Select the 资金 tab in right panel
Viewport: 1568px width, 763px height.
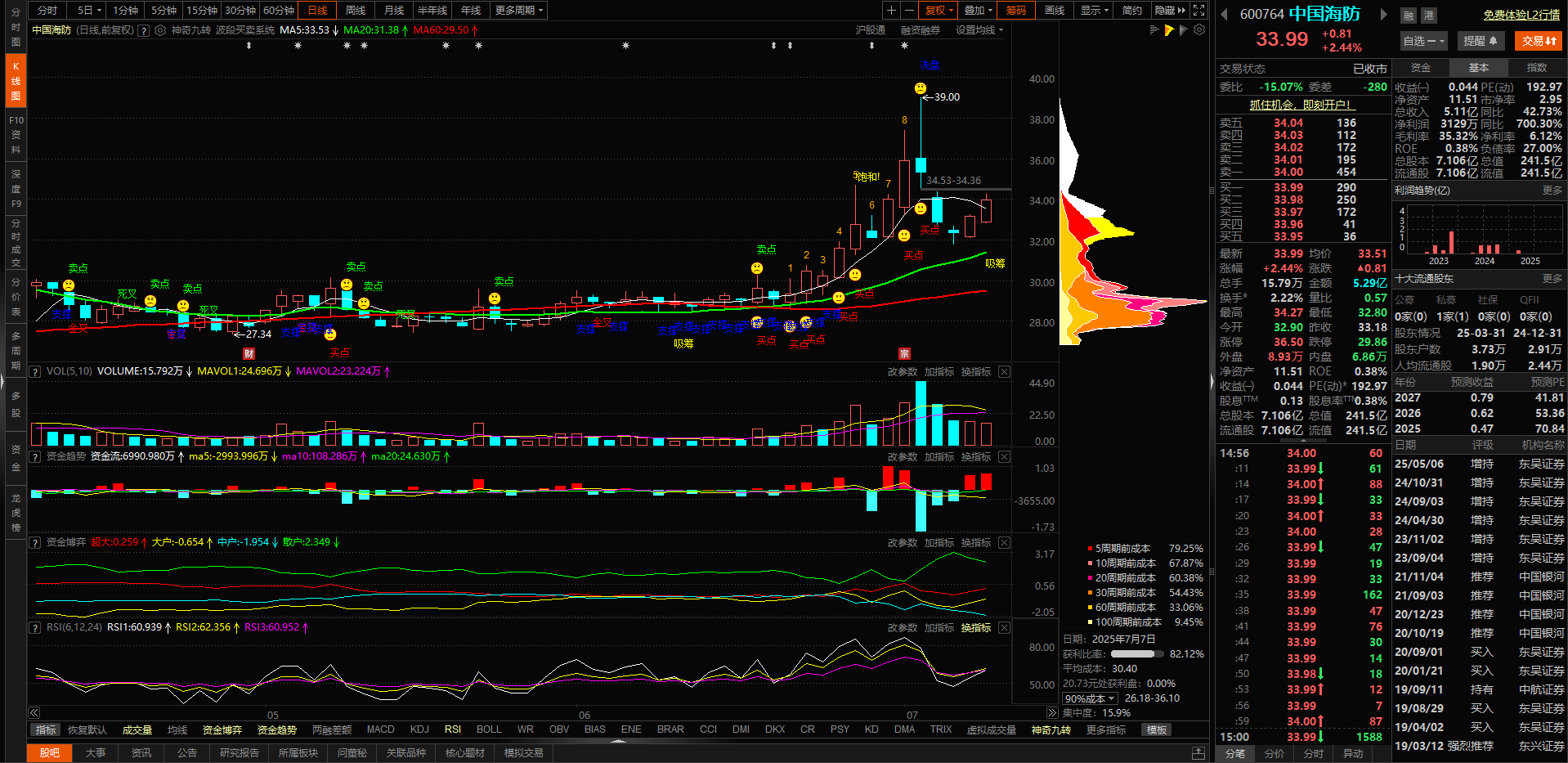click(1421, 68)
